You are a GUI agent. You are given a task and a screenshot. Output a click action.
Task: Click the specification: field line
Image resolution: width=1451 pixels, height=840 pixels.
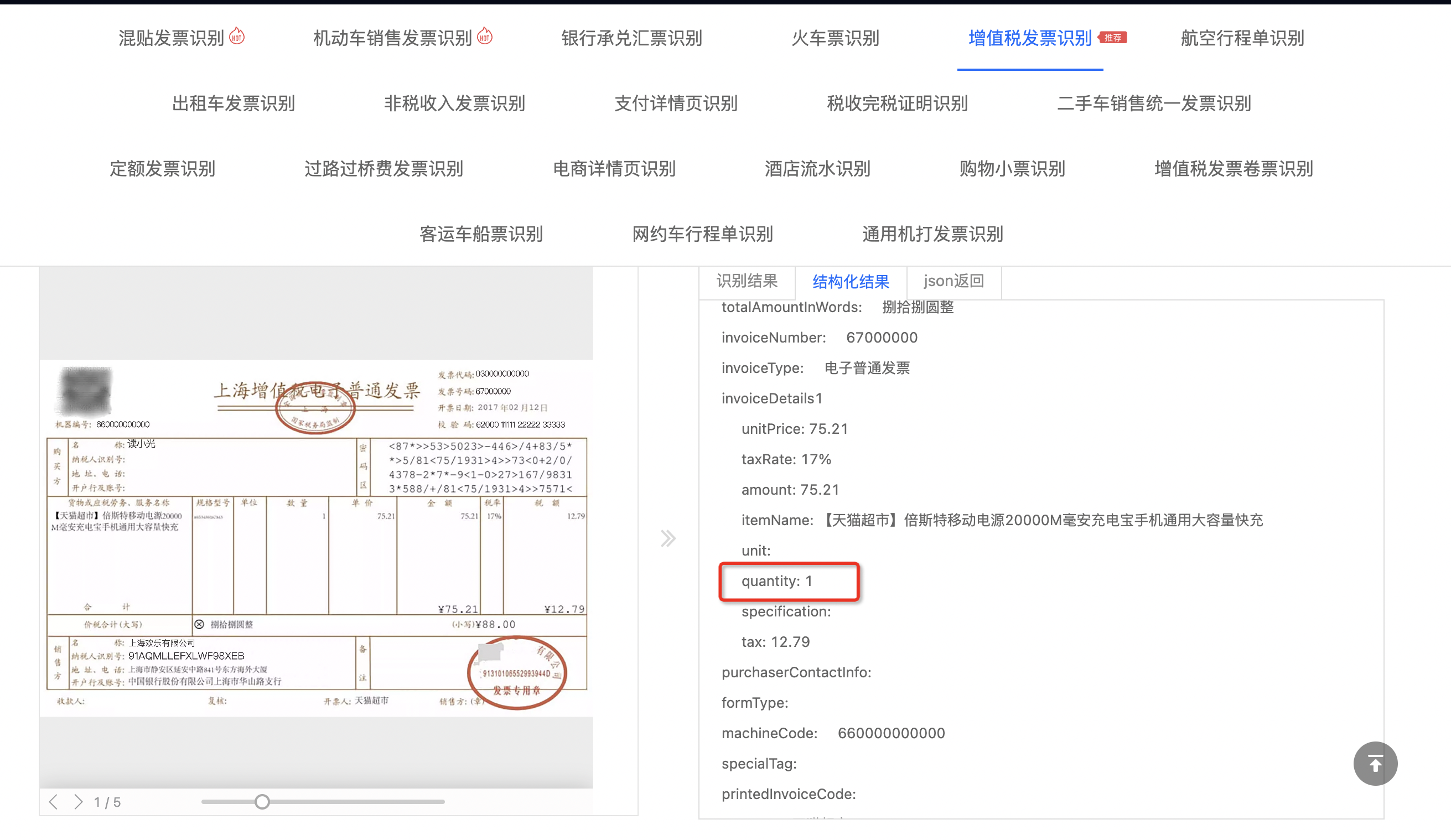click(786, 611)
